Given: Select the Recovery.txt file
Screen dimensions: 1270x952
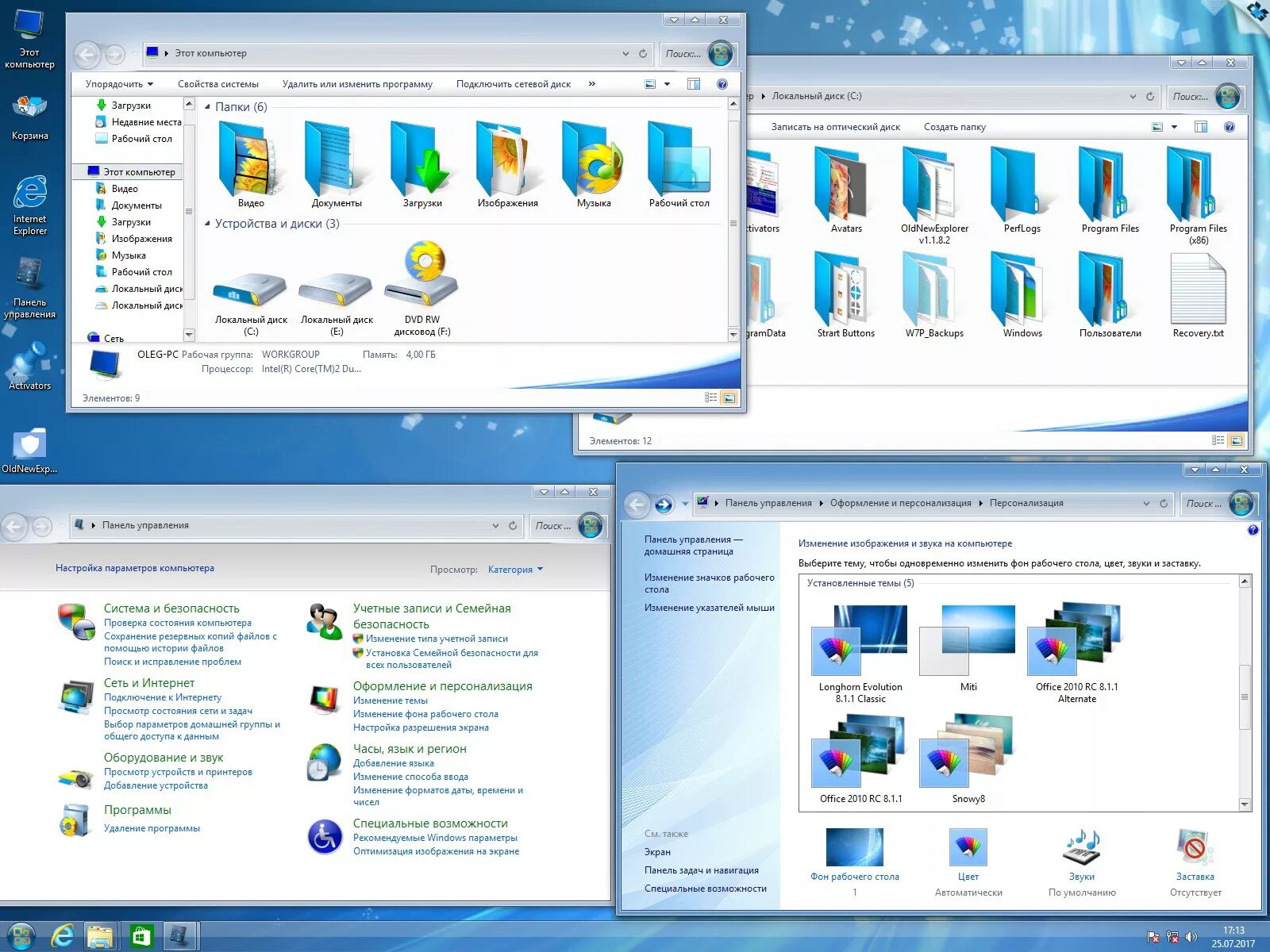Looking at the screenshot, I should (1199, 295).
